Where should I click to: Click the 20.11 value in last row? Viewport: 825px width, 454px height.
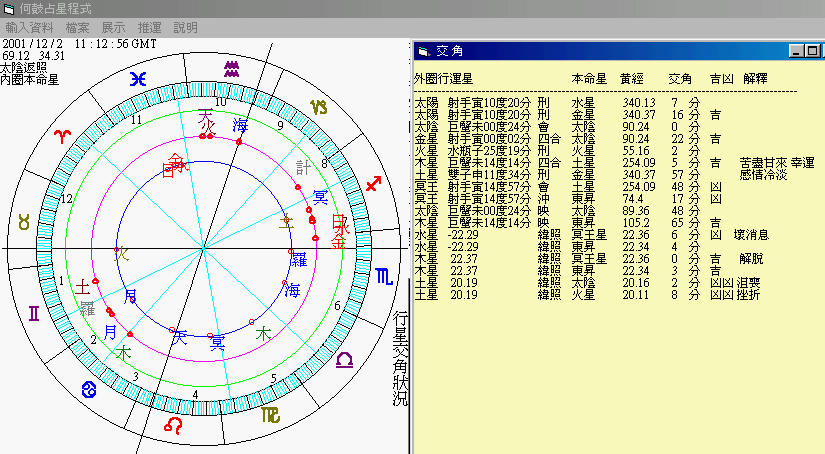[636, 295]
